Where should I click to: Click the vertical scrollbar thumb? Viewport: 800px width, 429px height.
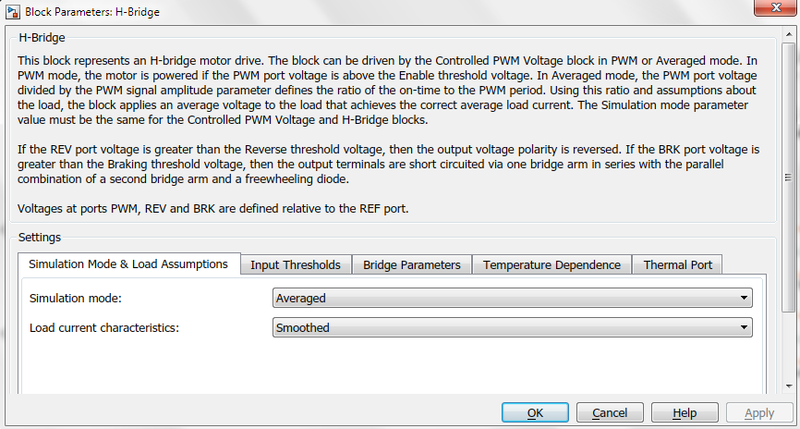pyautogui.click(x=789, y=177)
